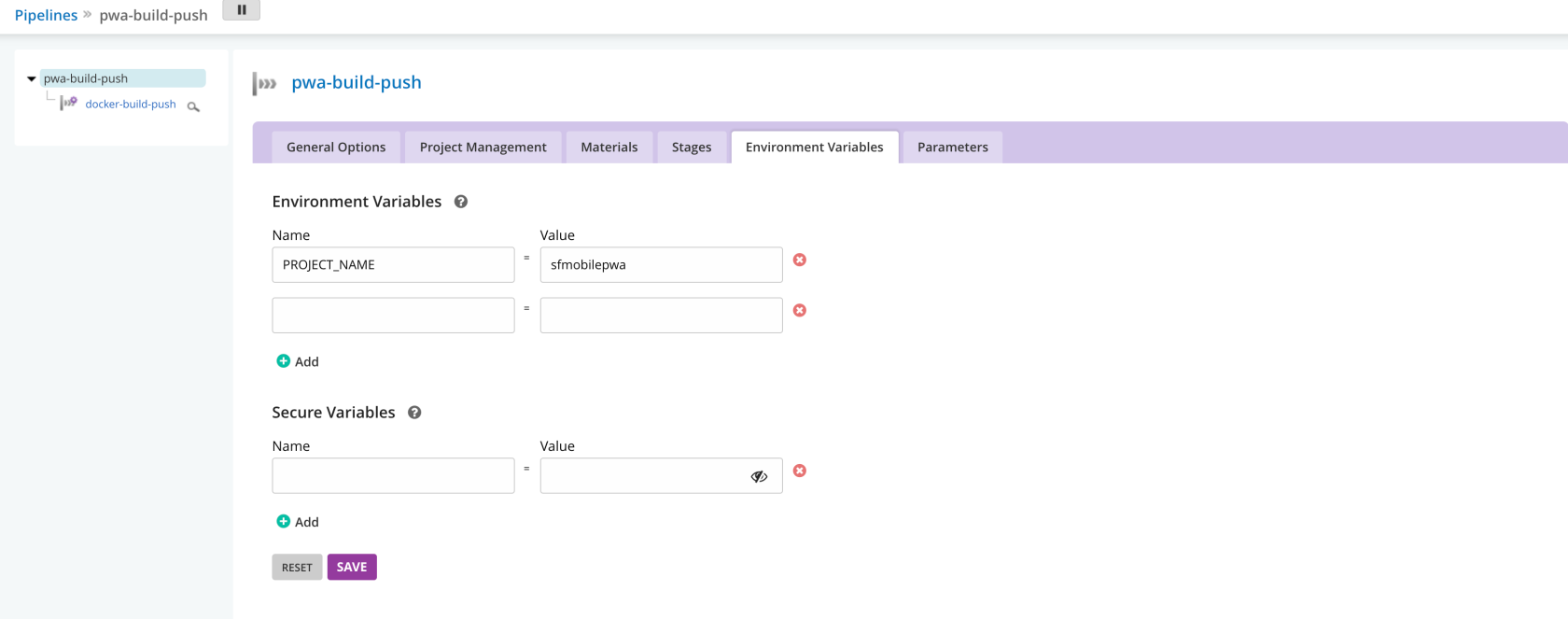Select the Environment Variables tab
This screenshot has height=619, width=1568.
click(815, 148)
